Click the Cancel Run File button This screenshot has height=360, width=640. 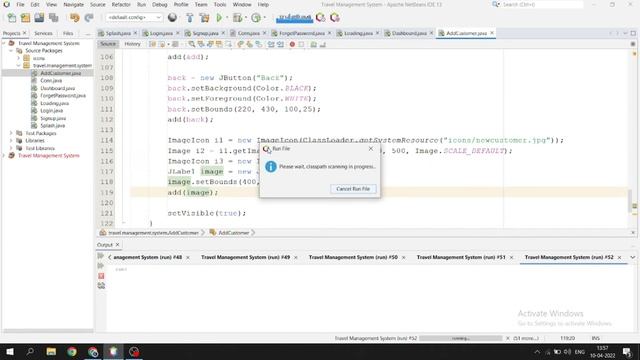pos(353,189)
